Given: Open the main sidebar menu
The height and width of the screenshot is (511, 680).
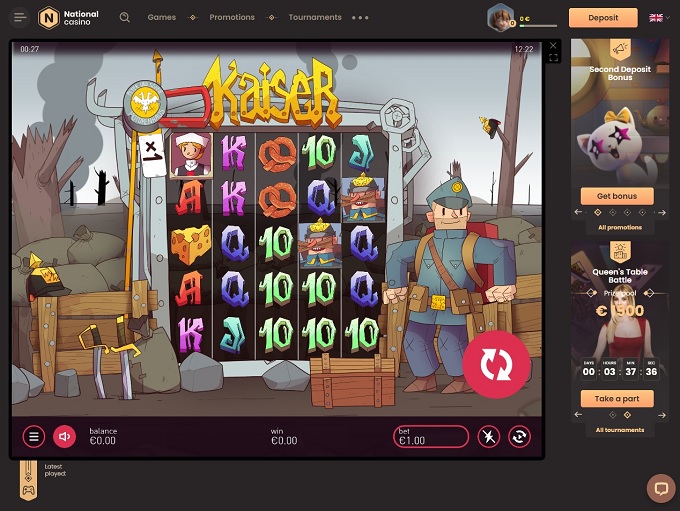Looking at the screenshot, I should click(x=20, y=17).
